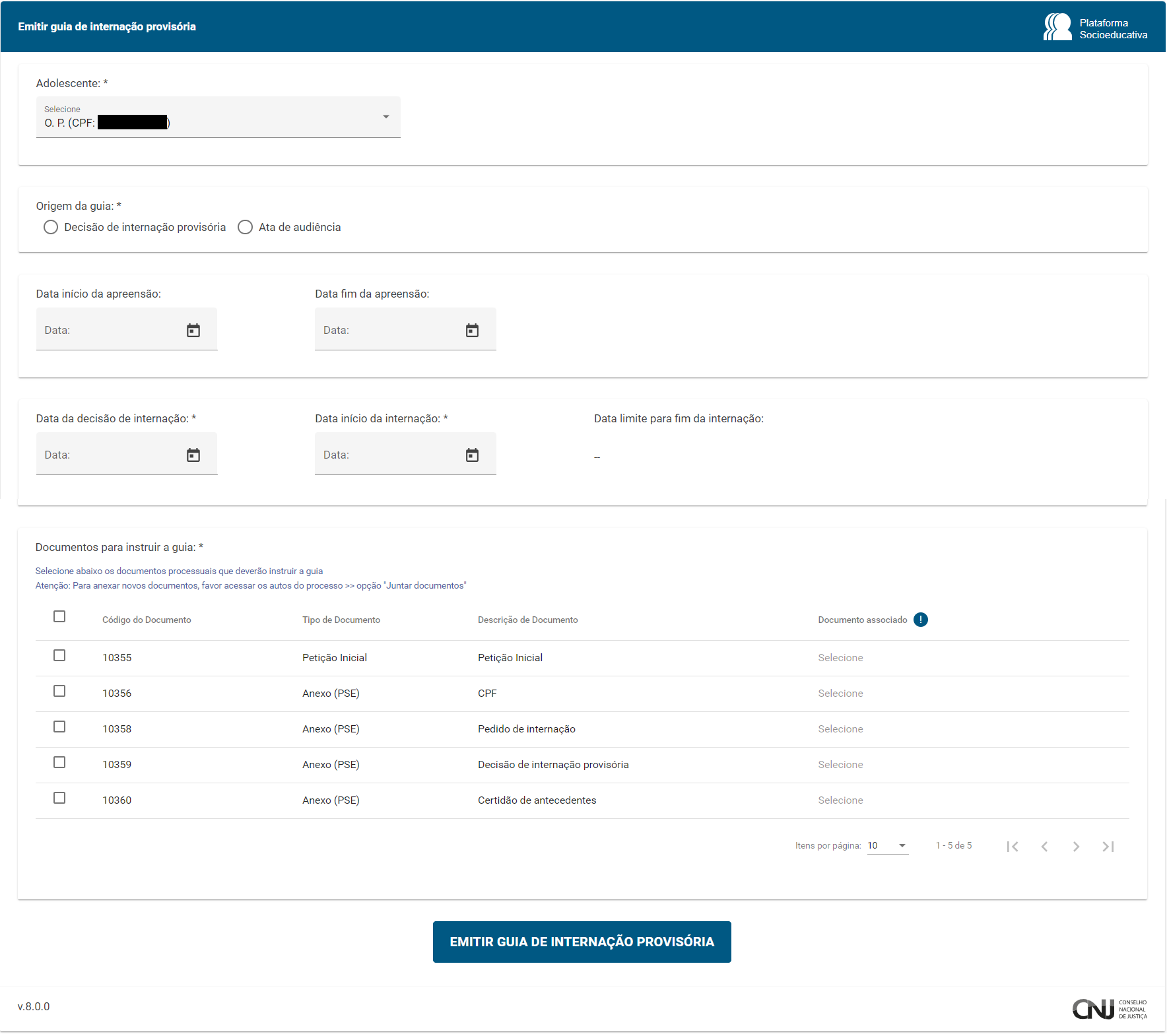The image size is (1167, 1036).
Task: Open Selecione dropdown for CPF row
Action: click(x=840, y=694)
